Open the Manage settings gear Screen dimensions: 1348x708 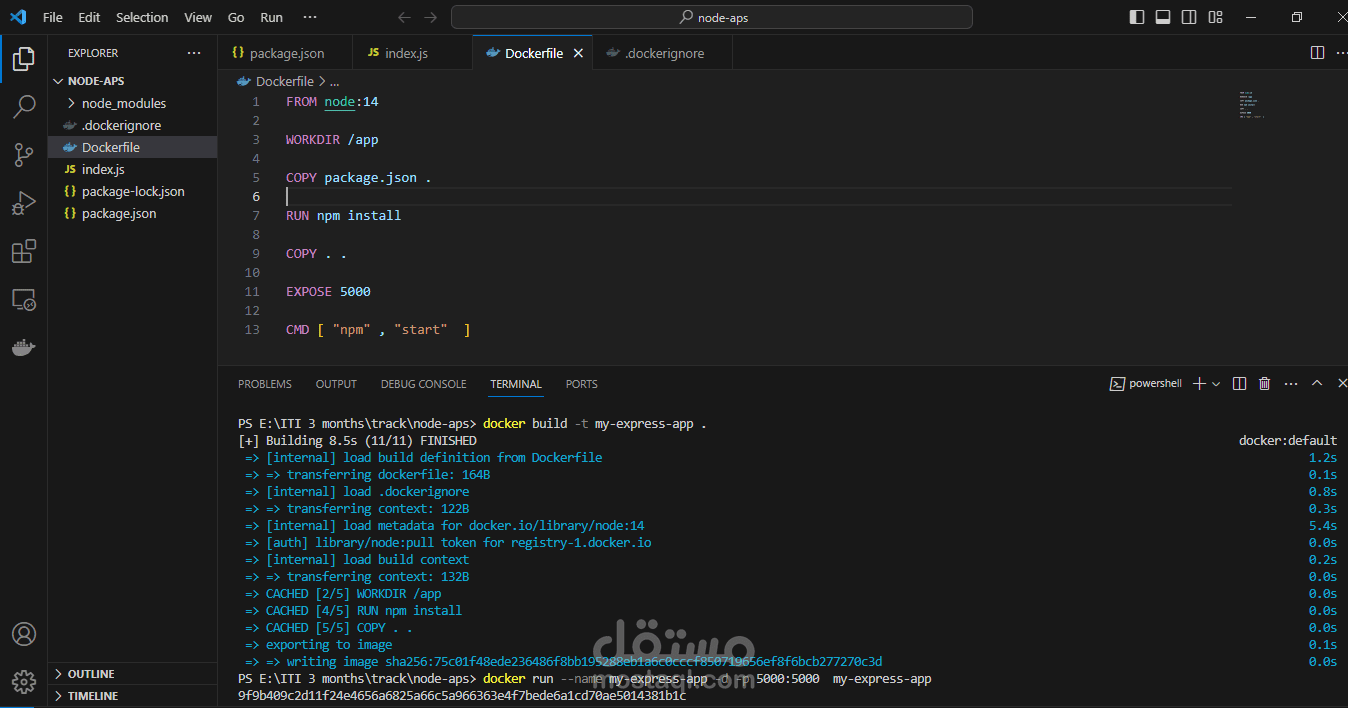[22, 681]
